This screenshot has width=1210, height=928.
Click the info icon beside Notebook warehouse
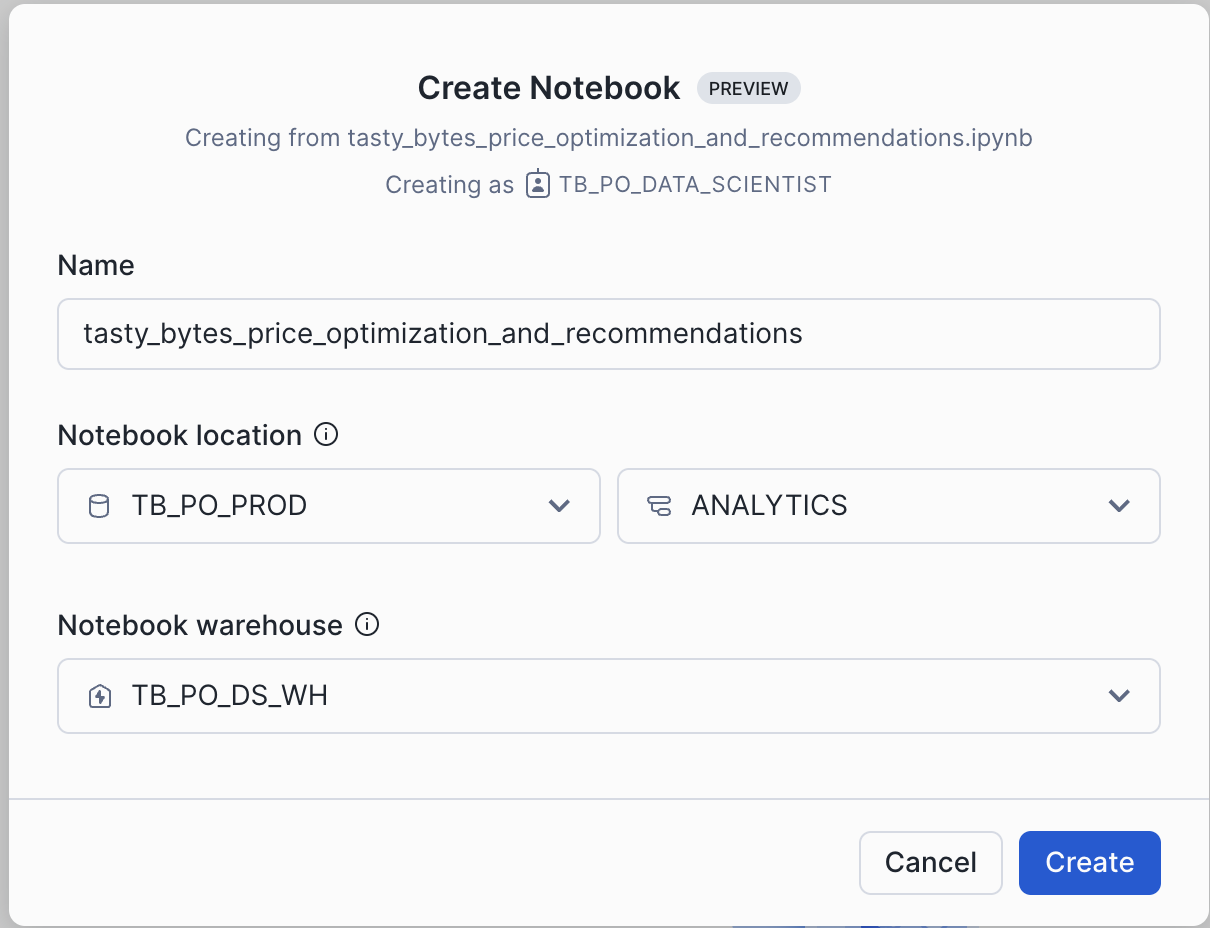[x=367, y=624]
